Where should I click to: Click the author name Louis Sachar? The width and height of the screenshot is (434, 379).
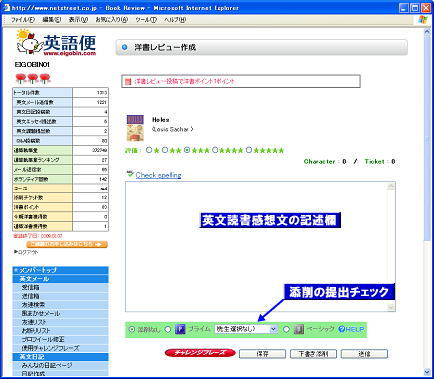(173, 129)
